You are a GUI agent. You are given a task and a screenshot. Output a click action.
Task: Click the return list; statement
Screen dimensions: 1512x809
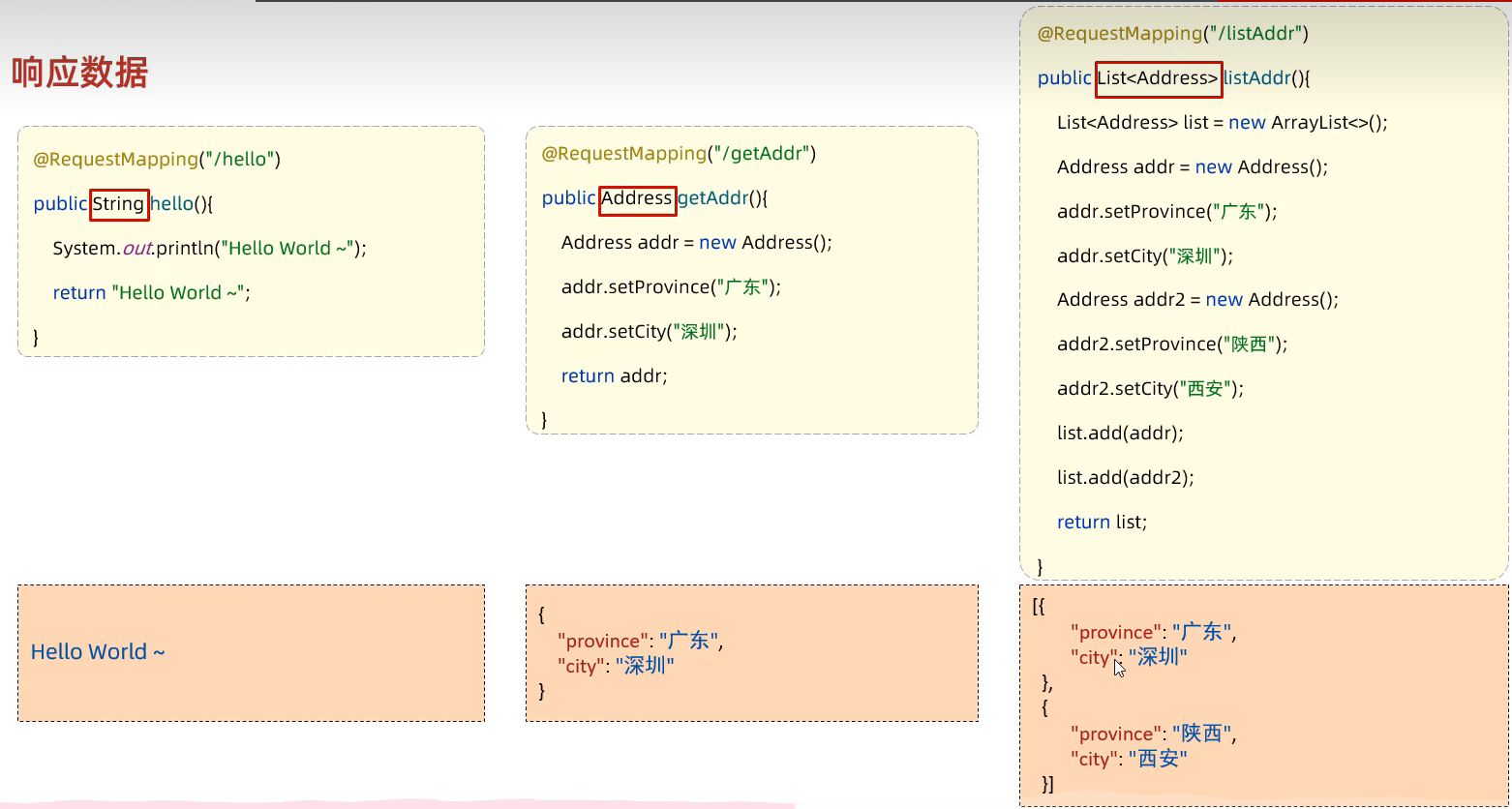[1102, 523]
